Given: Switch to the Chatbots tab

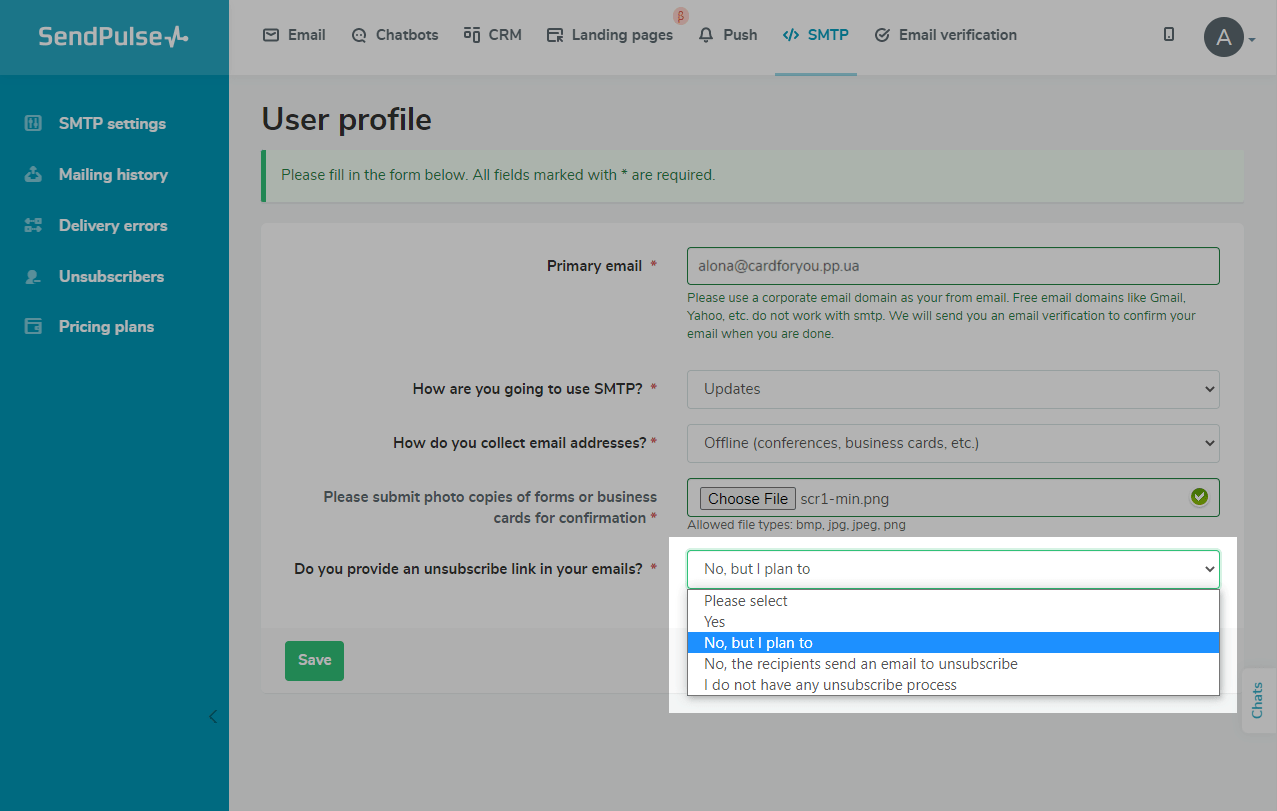Looking at the screenshot, I should (x=395, y=35).
